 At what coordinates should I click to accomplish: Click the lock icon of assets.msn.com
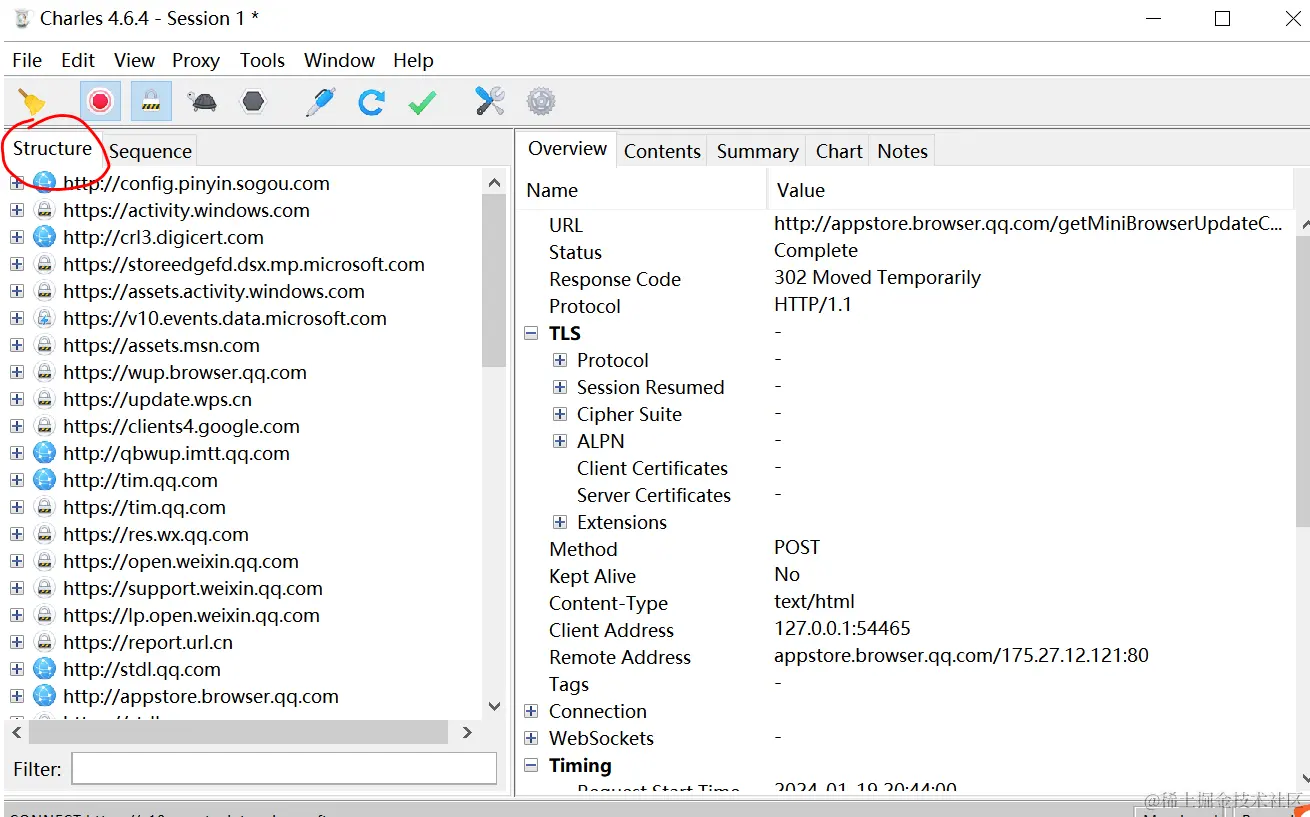click(x=44, y=345)
